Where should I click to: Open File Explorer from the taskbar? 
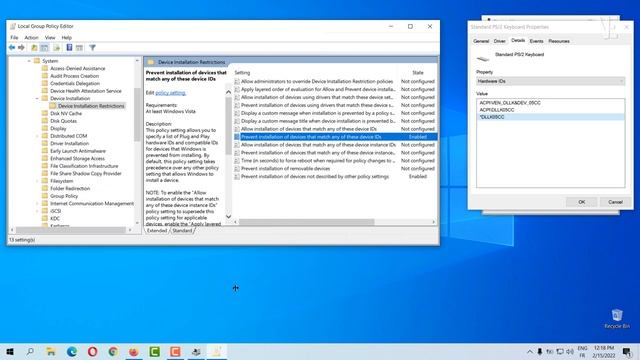[x=51, y=351]
